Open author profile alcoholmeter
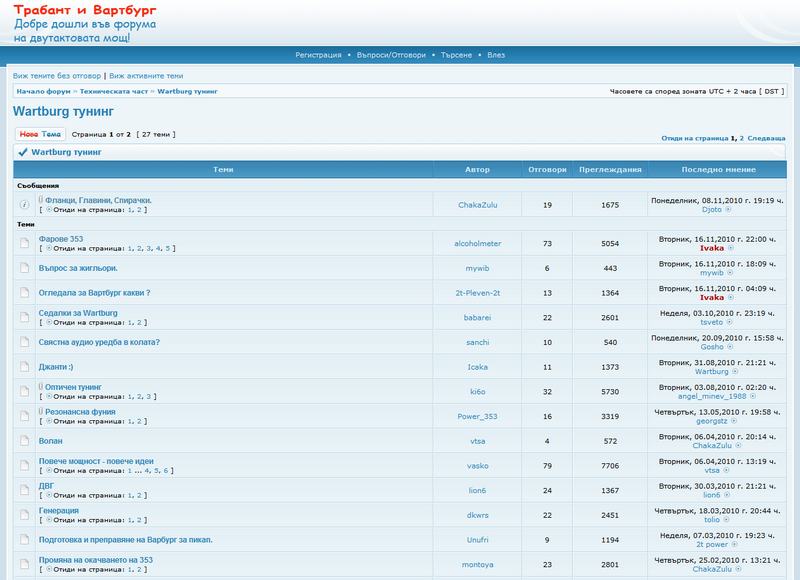This screenshot has width=800, height=580. (478, 243)
